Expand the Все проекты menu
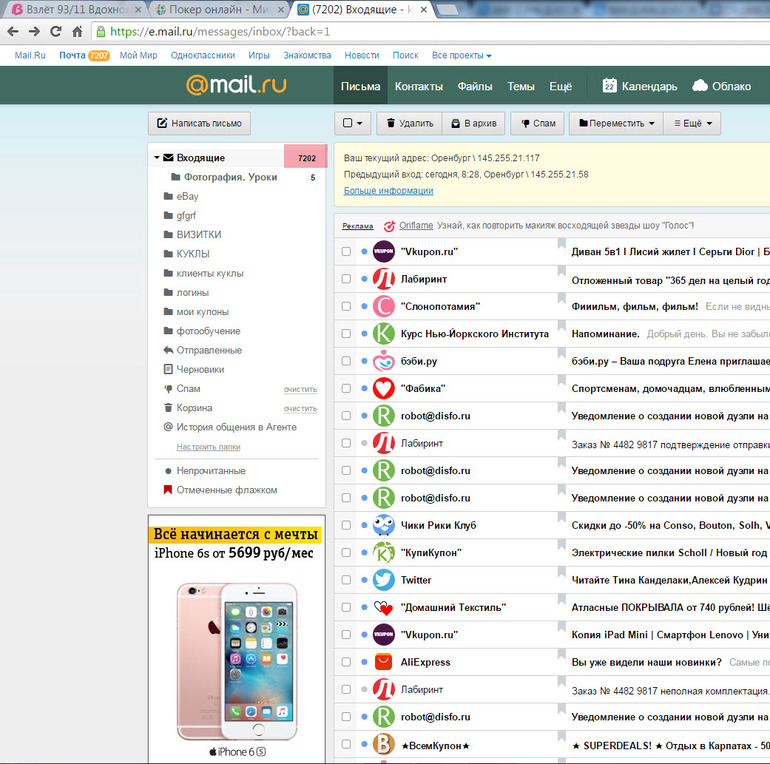The image size is (770, 764). (x=461, y=55)
